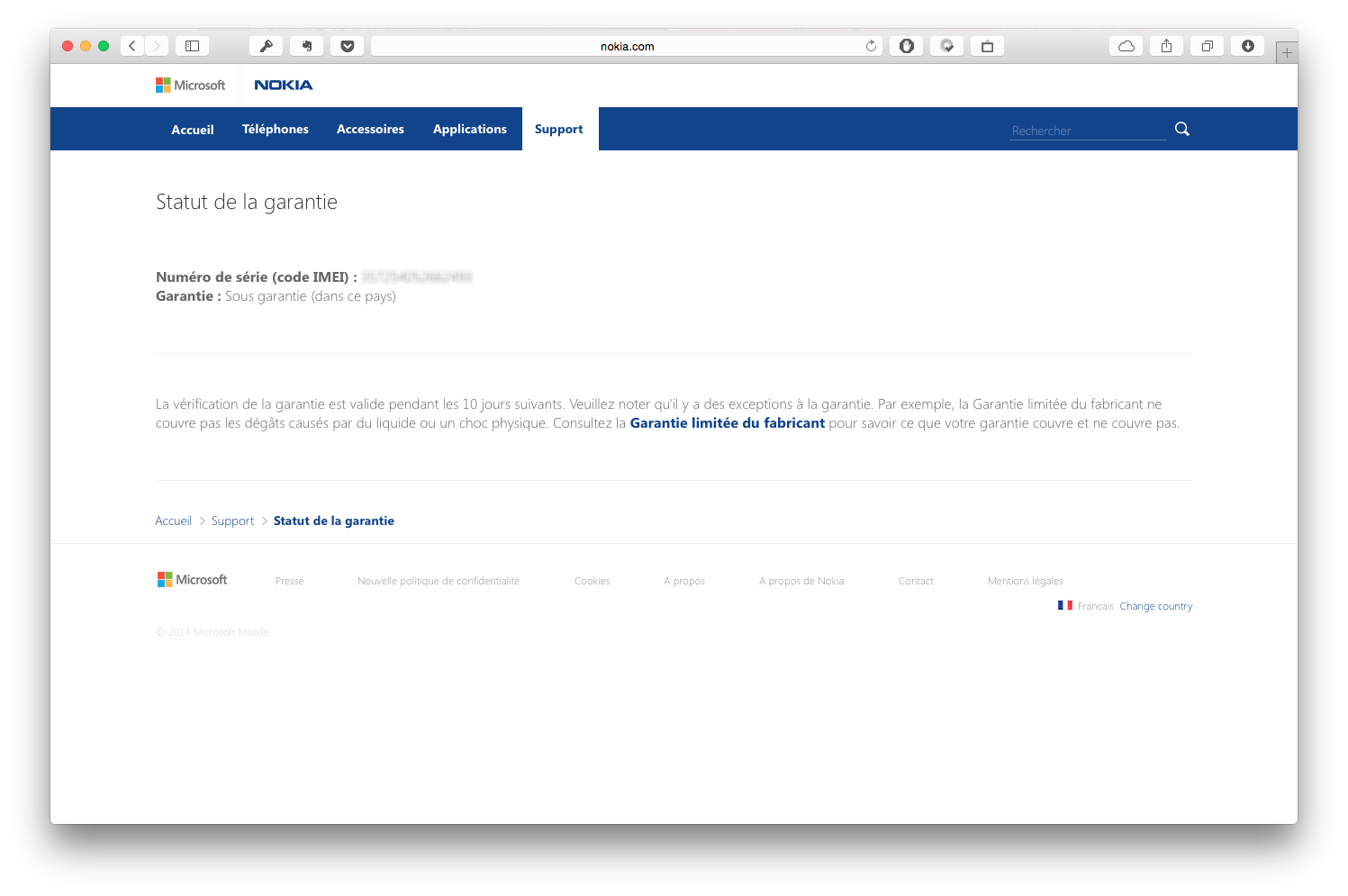The image size is (1348, 896).
Task: Open Garantie limitée du fabricant link
Action: click(728, 423)
